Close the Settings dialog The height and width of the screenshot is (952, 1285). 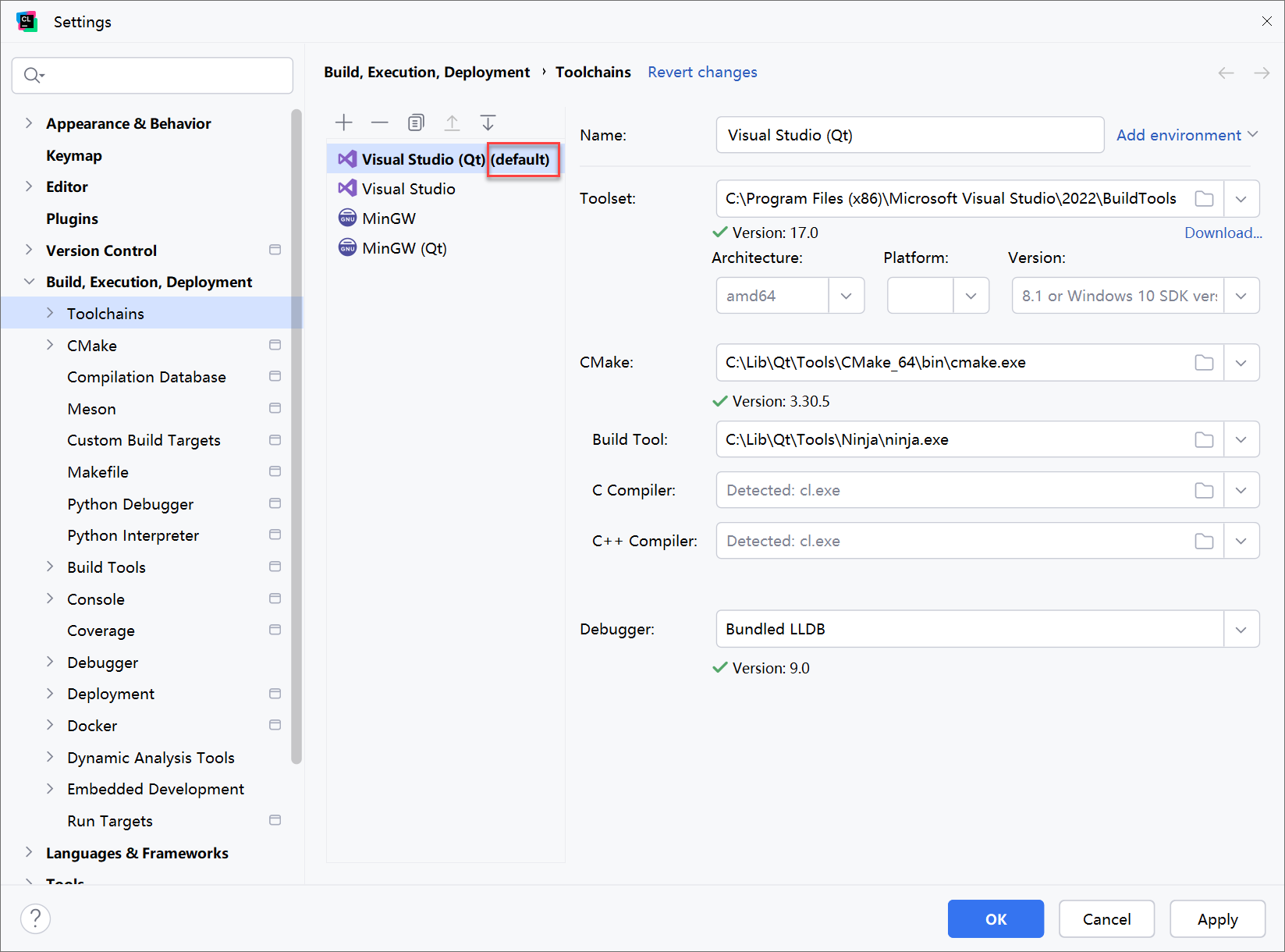pos(1266,21)
